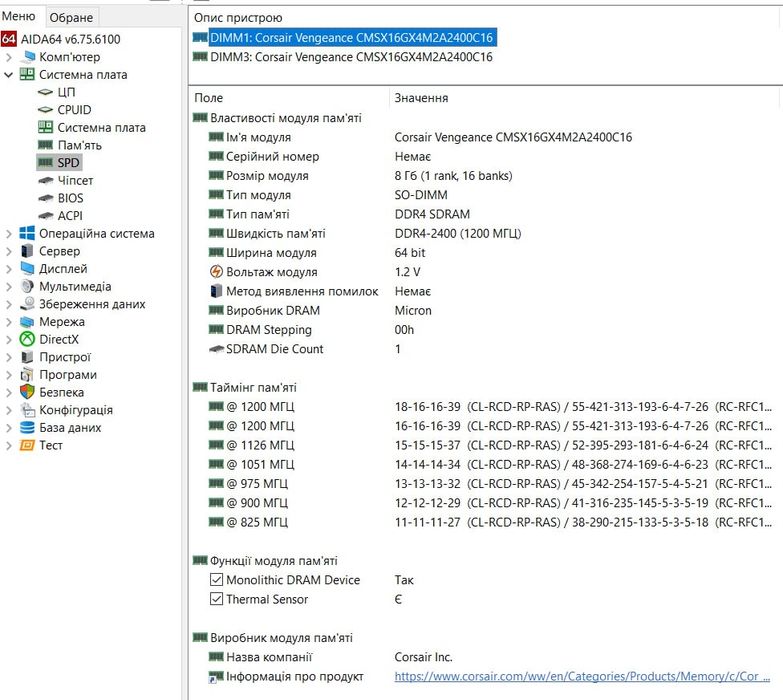Screen dimensions: 783x700
Task: Click the Сервер server tower icon
Action: click(27, 251)
